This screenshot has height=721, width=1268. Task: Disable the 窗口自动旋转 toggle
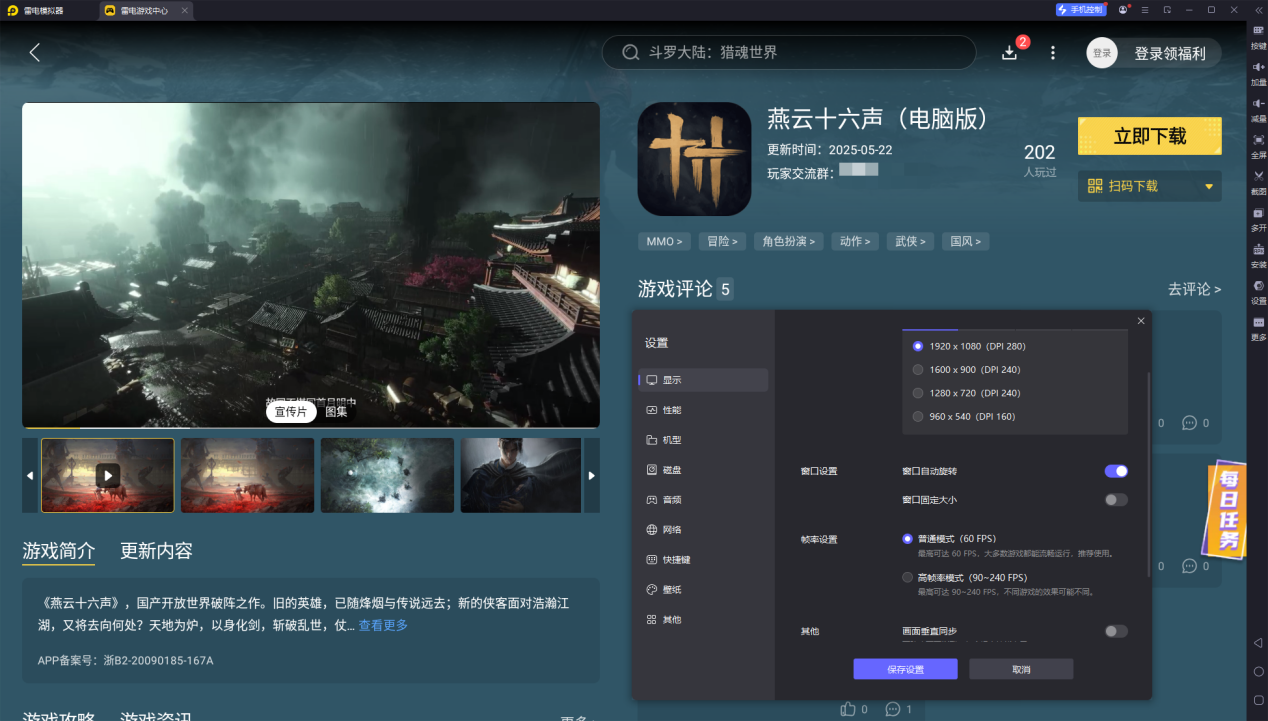click(x=1116, y=471)
